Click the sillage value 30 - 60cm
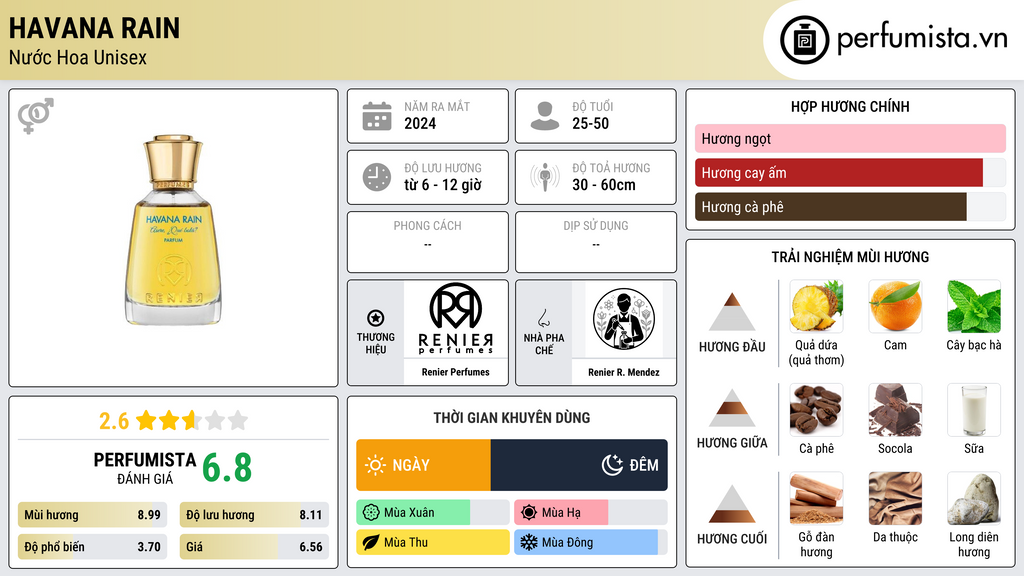The width and height of the screenshot is (1024, 576). [x=604, y=185]
